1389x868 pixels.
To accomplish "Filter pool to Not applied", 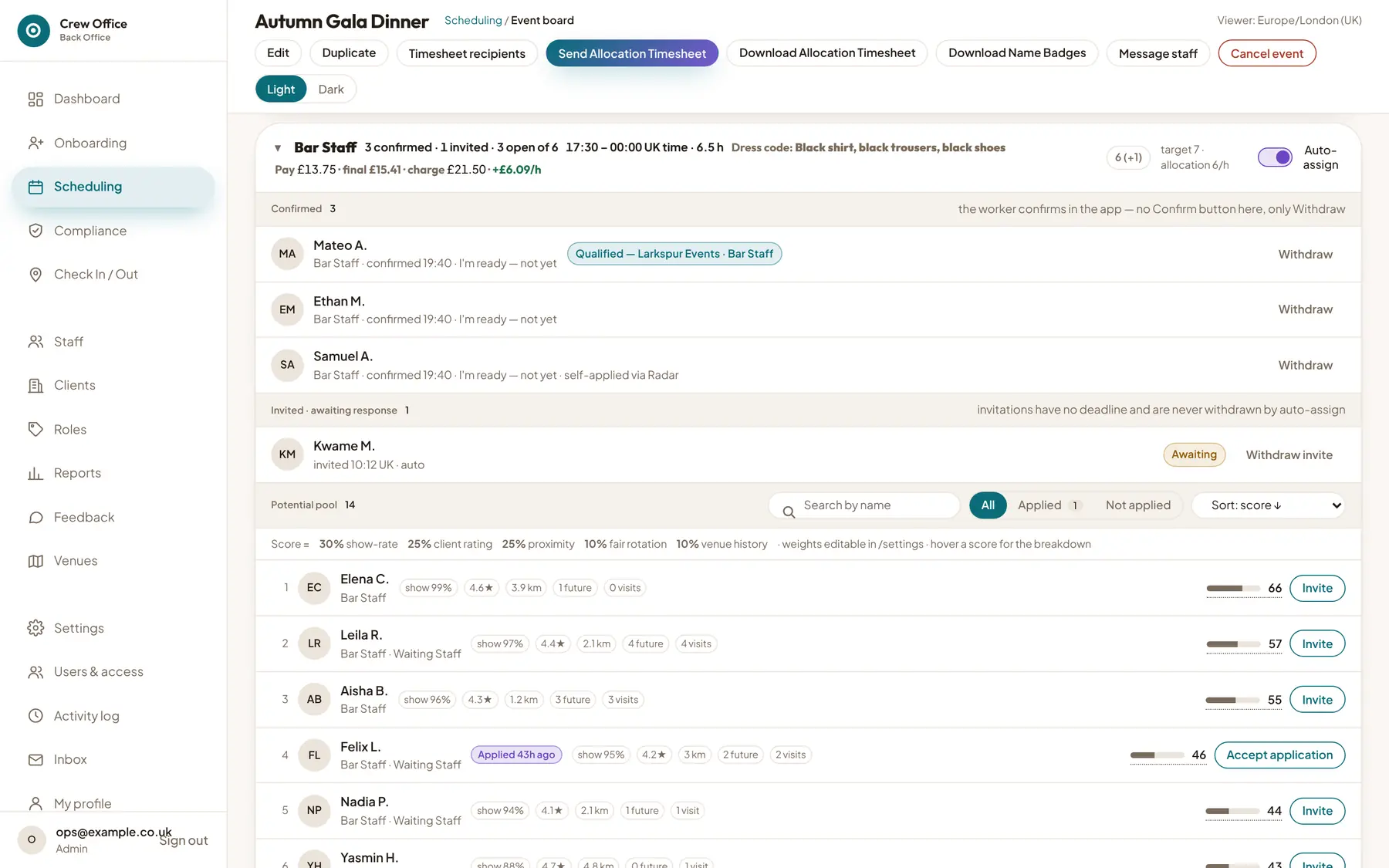I will point(1138,505).
